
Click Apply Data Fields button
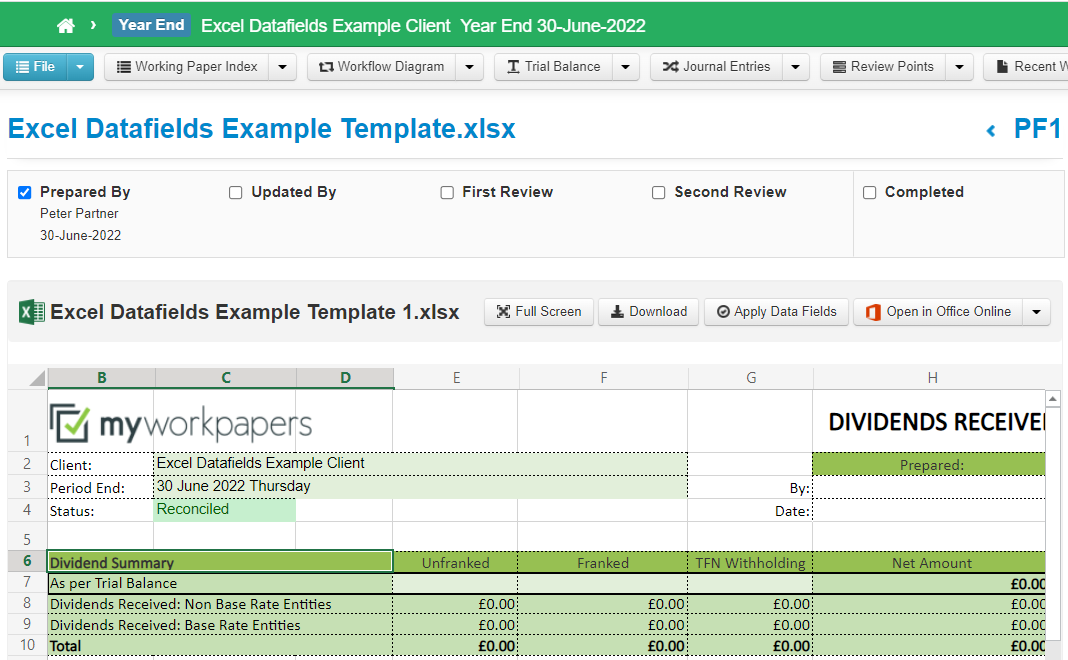point(776,312)
